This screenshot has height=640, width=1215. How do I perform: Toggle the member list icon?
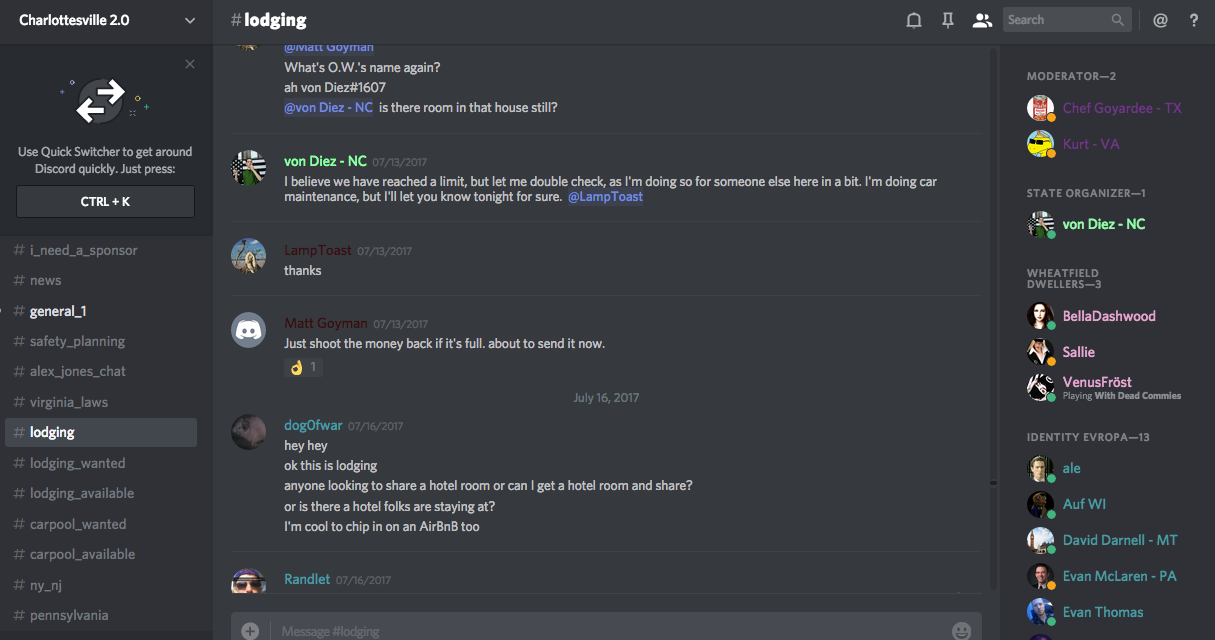(982, 20)
